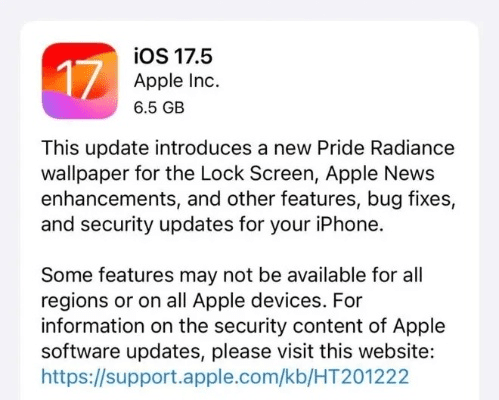Viewport: 499px width, 400px height.
Task: Tap the Some features sentence start
Action: click(x=107, y=275)
